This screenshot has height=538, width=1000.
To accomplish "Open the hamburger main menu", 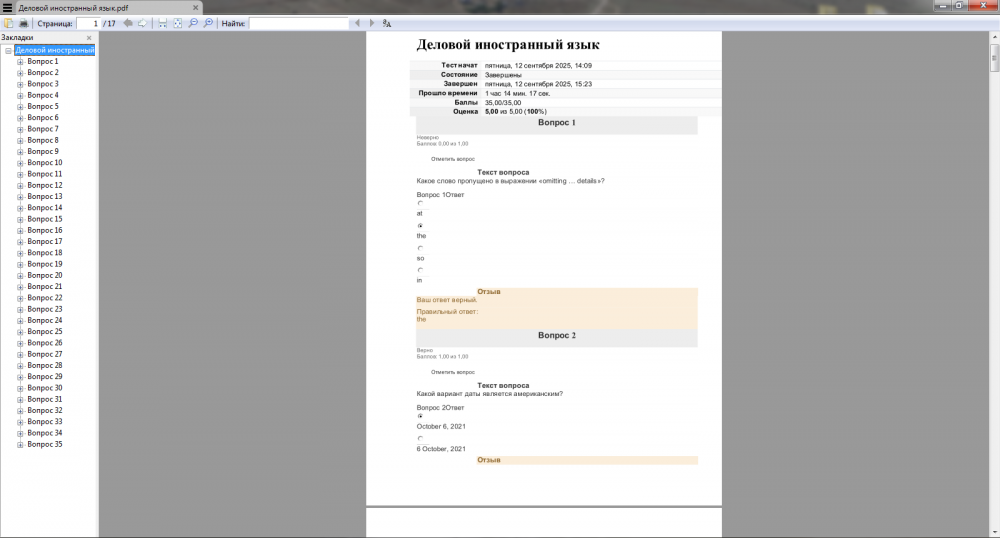I will pos(8,8).
